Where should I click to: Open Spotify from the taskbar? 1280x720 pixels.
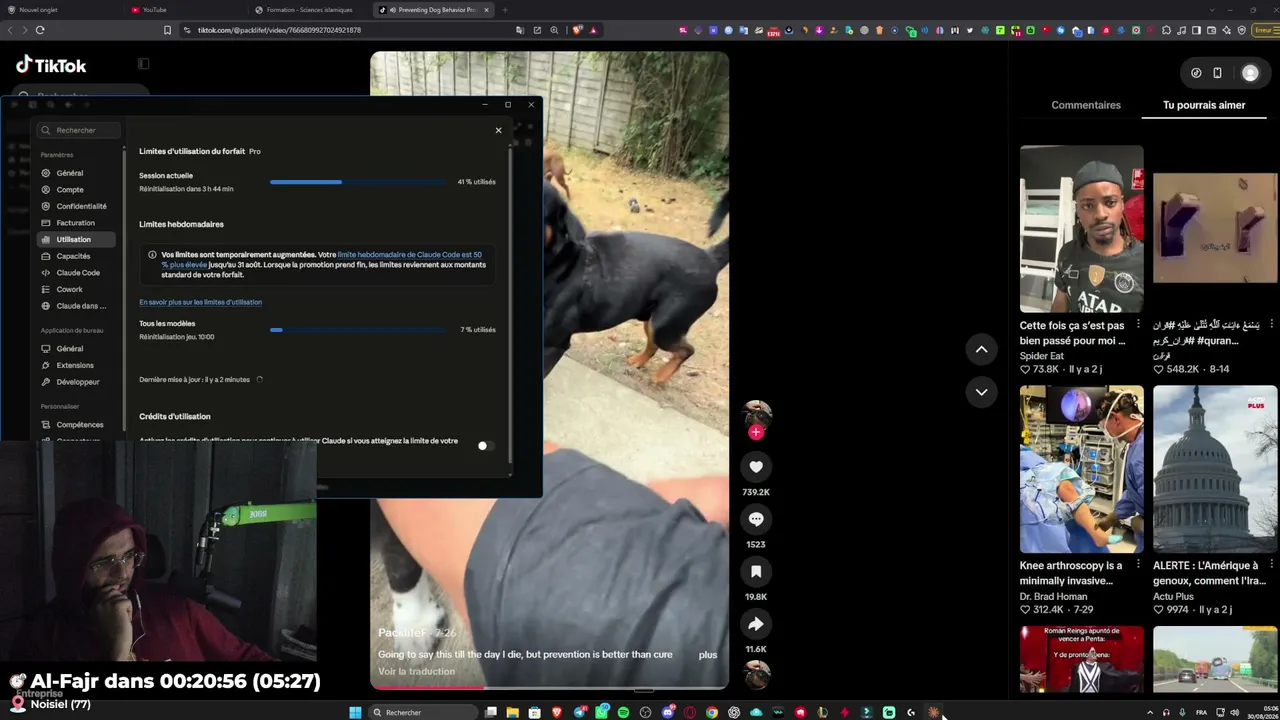tap(623, 712)
